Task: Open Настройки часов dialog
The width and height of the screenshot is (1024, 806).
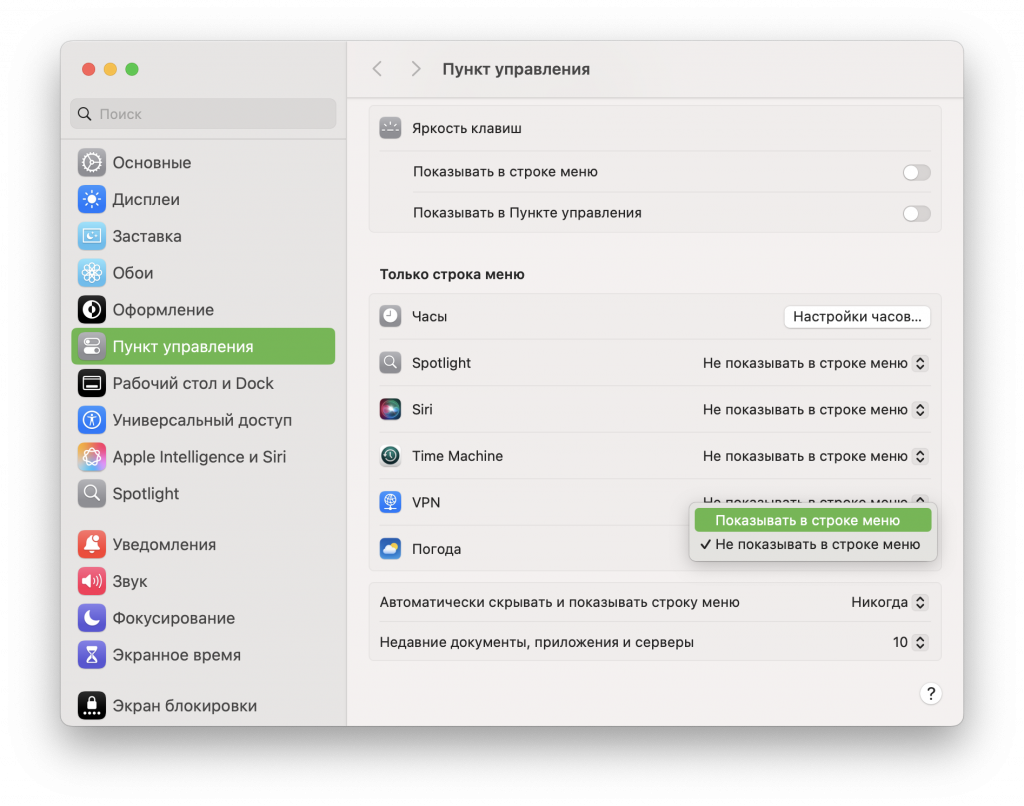Action: point(857,316)
